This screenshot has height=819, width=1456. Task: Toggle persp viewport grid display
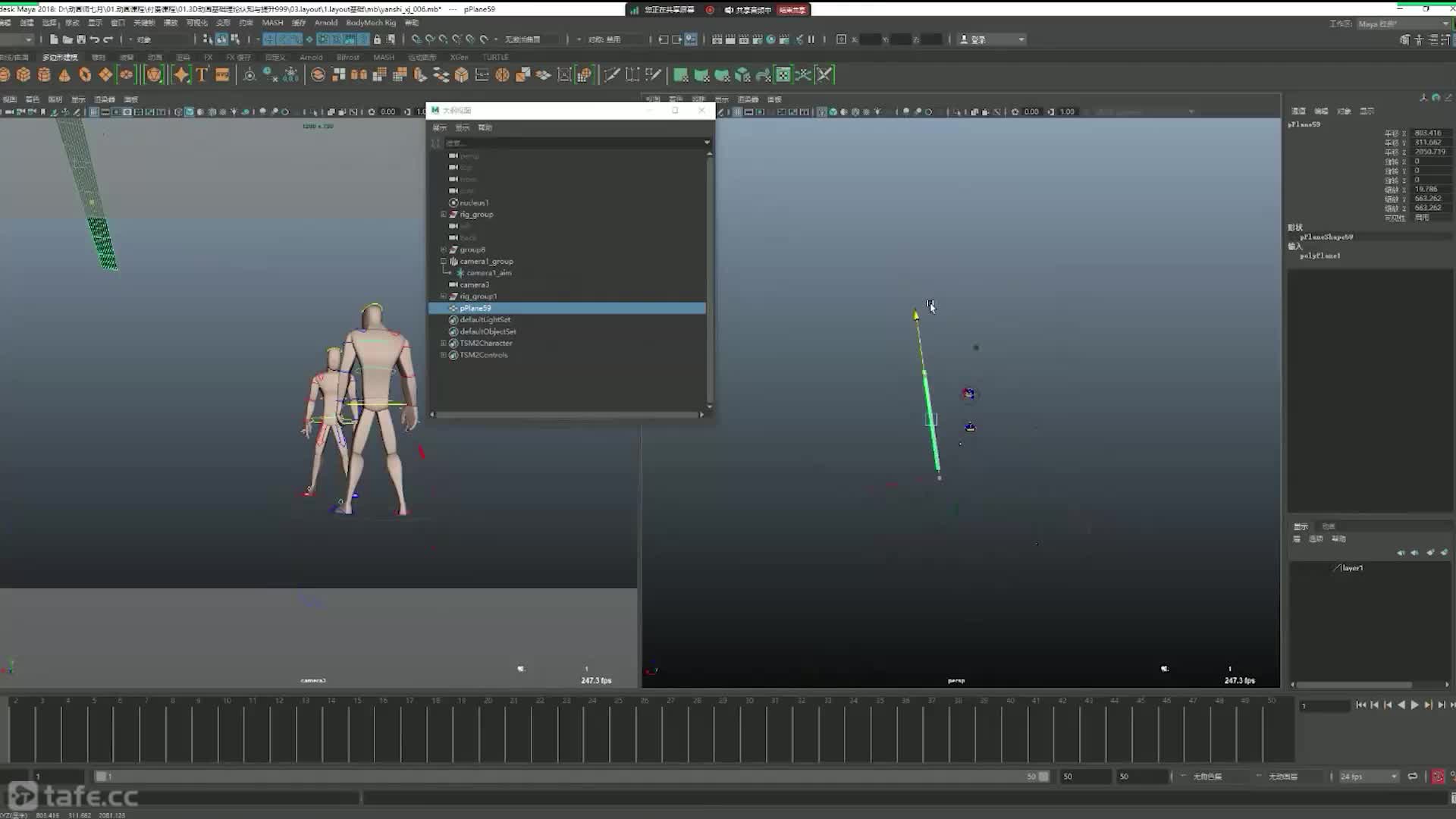(737, 111)
